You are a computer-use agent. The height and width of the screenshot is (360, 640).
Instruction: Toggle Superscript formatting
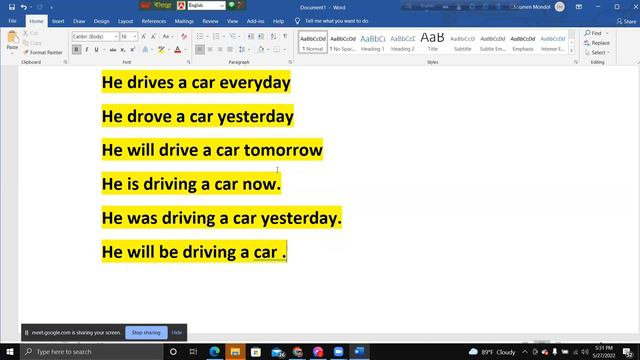pos(132,50)
